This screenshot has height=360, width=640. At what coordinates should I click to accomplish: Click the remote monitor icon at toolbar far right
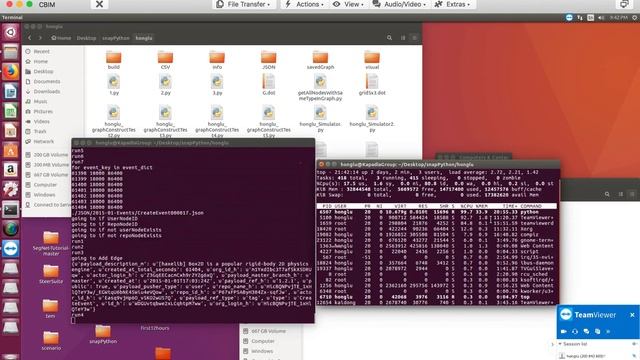click(624, 4)
